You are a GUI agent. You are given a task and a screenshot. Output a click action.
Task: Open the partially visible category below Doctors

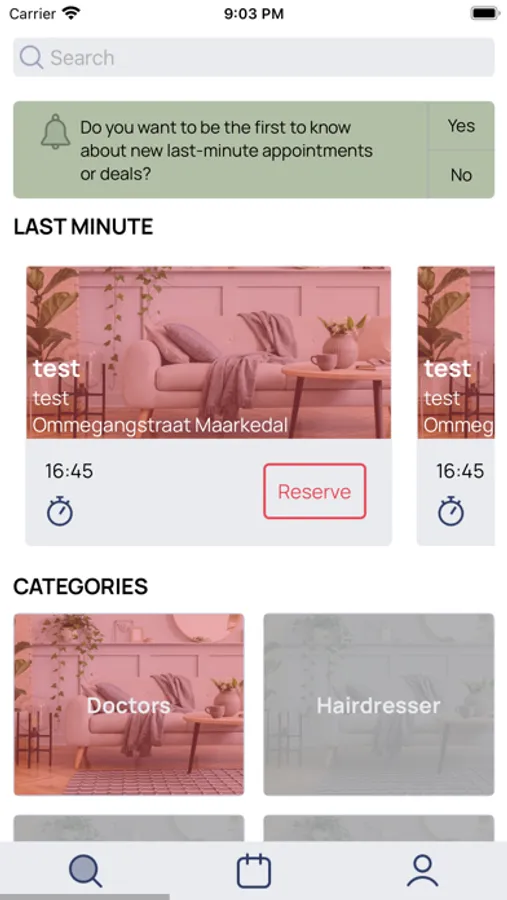point(129,828)
